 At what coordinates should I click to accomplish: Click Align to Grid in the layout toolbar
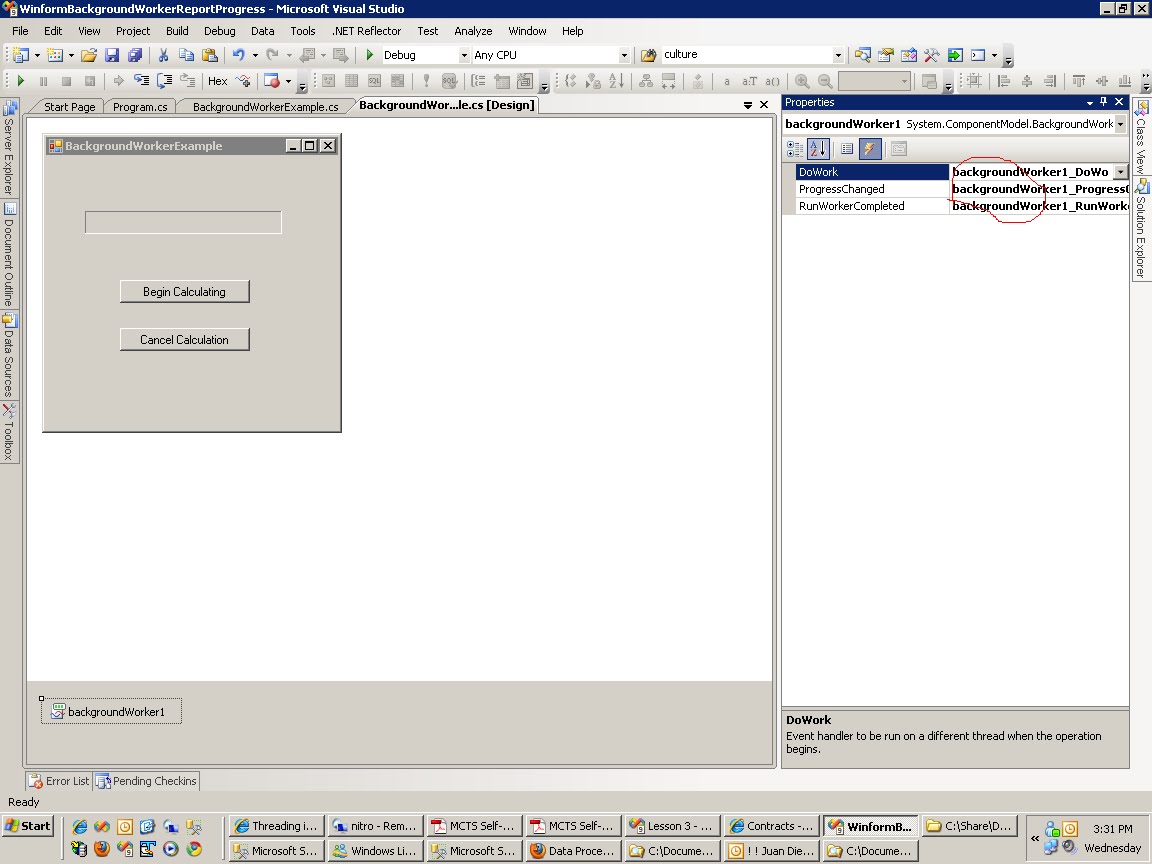click(974, 81)
